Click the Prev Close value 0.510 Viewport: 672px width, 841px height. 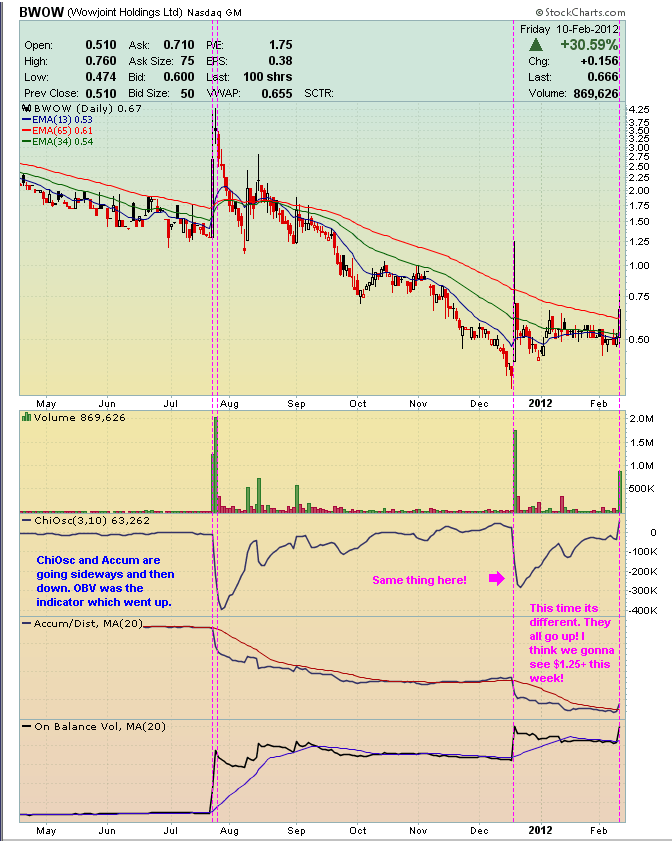pyautogui.click(x=101, y=93)
